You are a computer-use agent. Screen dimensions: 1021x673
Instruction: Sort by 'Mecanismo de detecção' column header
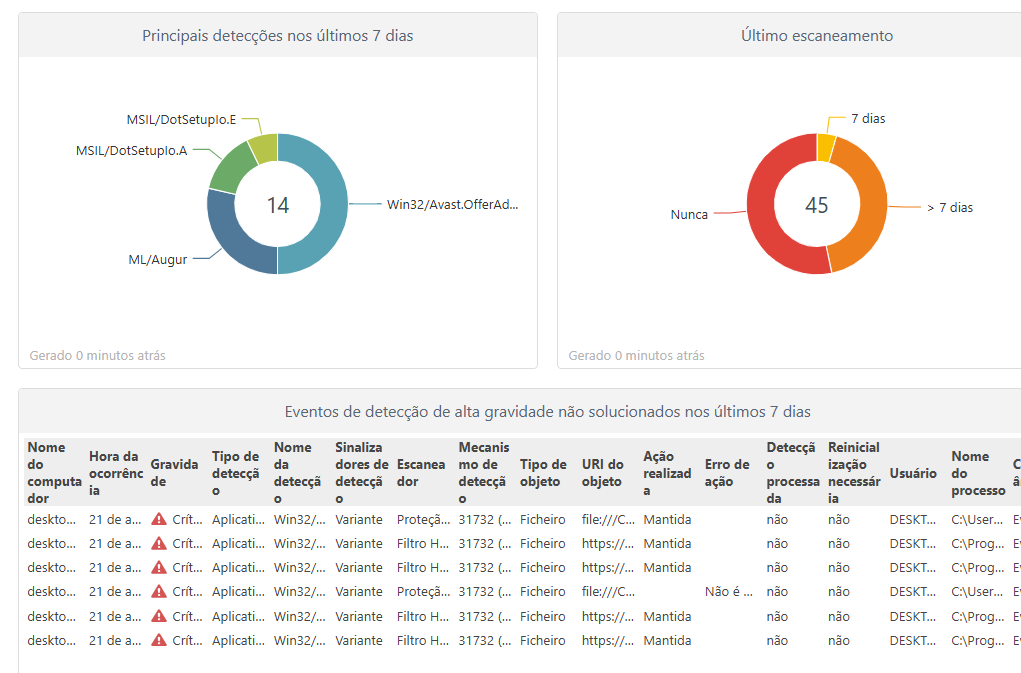coord(484,472)
